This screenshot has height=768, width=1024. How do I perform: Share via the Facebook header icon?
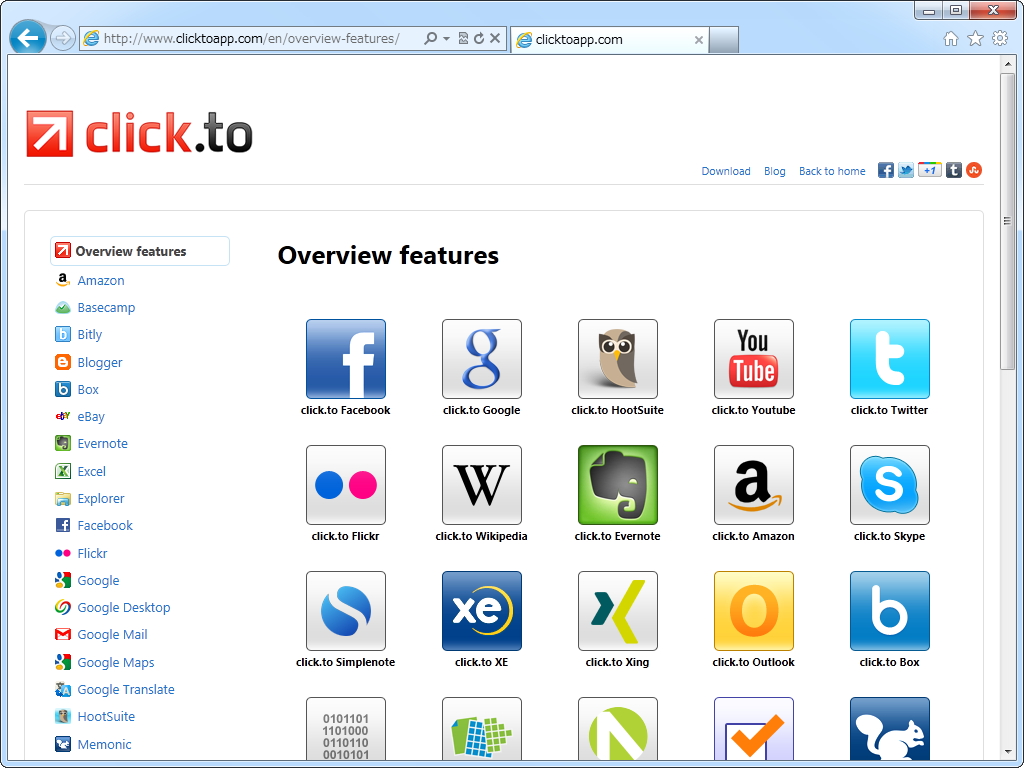886,170
